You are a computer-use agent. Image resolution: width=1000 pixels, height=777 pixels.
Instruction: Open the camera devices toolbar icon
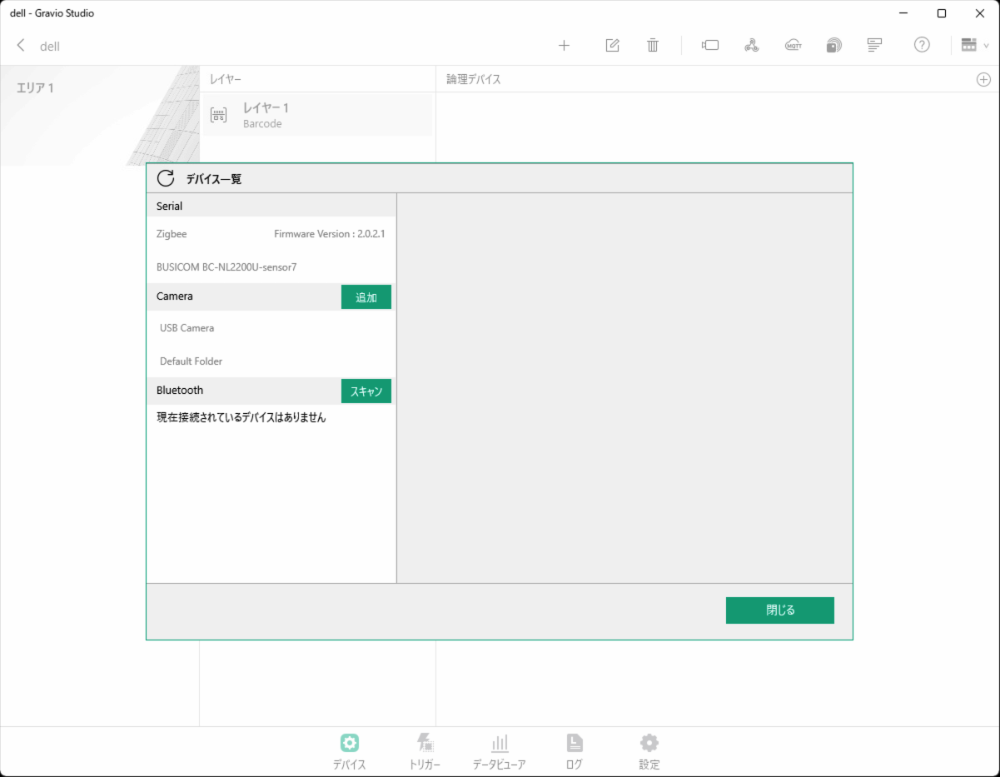[710, 45]
